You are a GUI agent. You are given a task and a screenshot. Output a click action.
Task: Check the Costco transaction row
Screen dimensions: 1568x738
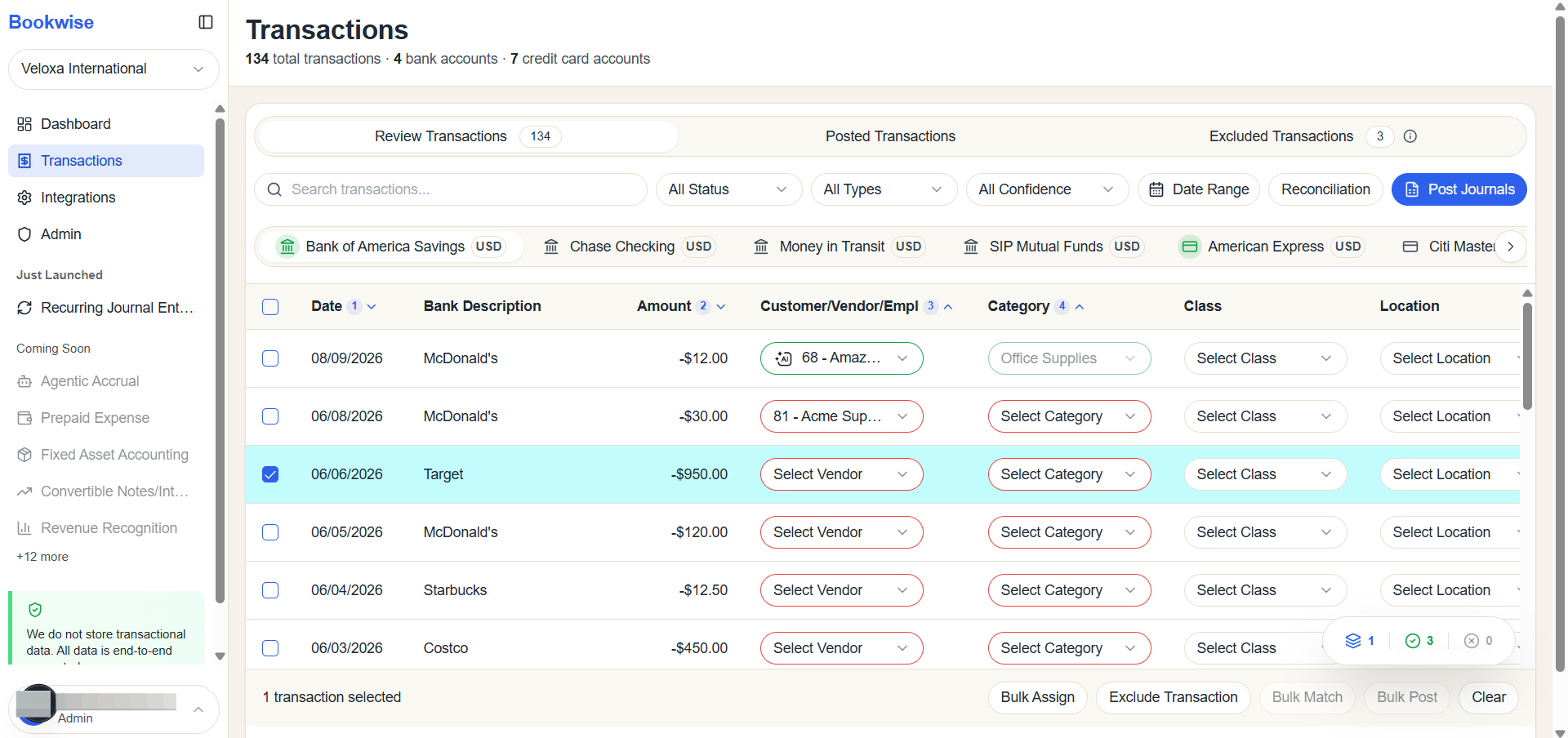point(270,648)
